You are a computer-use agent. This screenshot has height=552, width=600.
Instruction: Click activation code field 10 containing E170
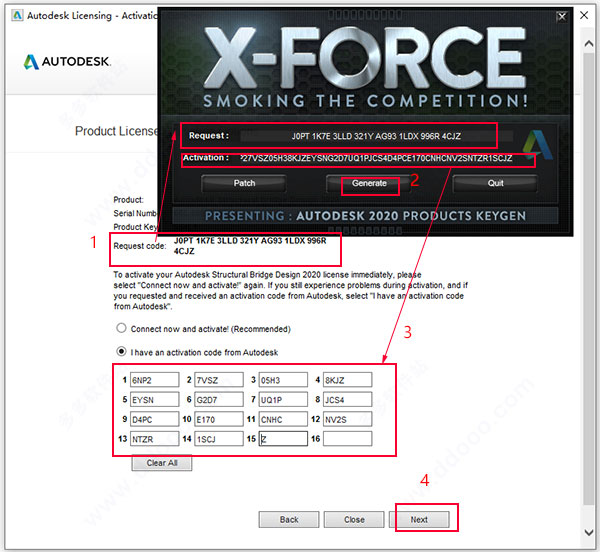pyautogui.click(x=218, y=419)
